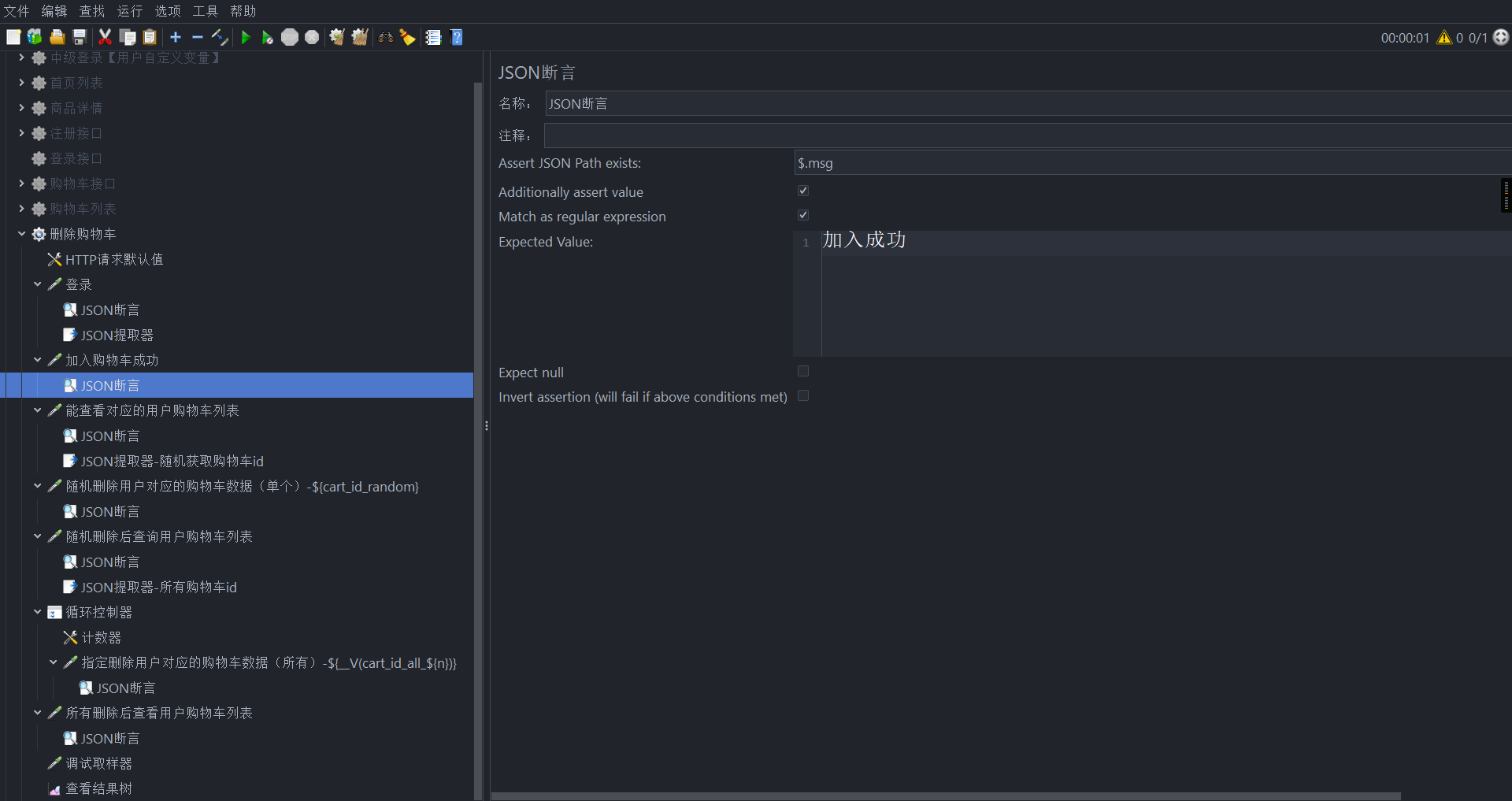
Task: Click the horizontal scrollbar at panel bottom
Action: click(945, 796)
